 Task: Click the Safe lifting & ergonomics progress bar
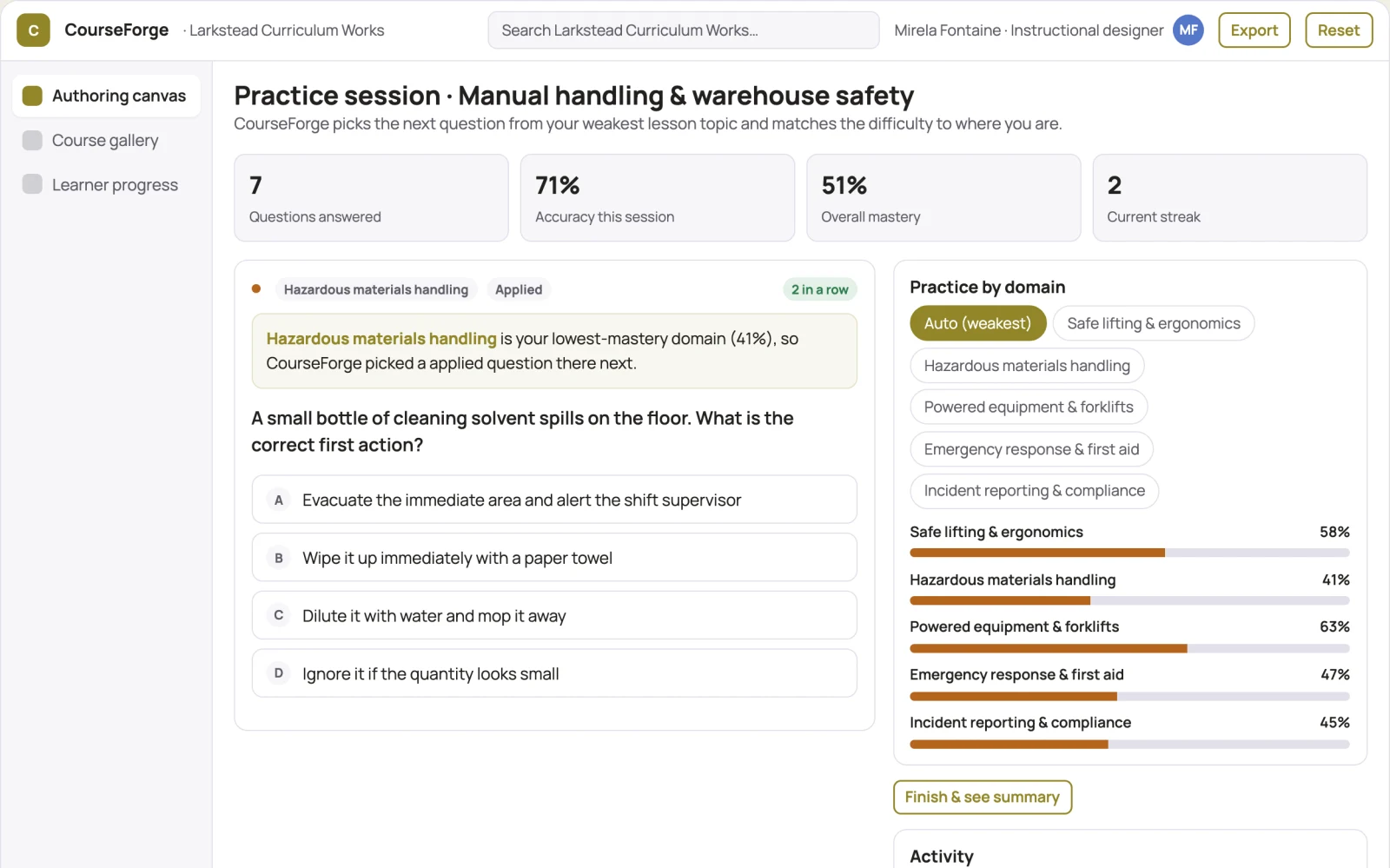click(x=1129, y=553)
